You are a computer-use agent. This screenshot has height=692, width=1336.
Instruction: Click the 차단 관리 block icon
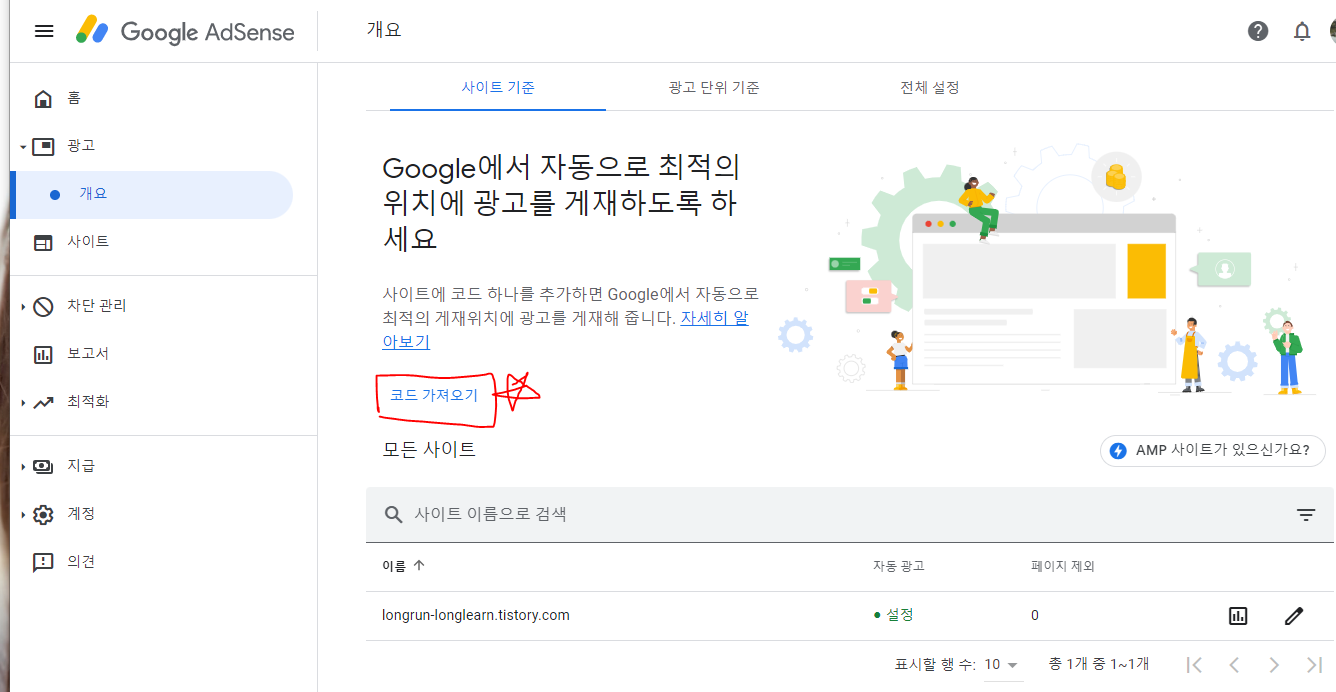pos(43,306)
